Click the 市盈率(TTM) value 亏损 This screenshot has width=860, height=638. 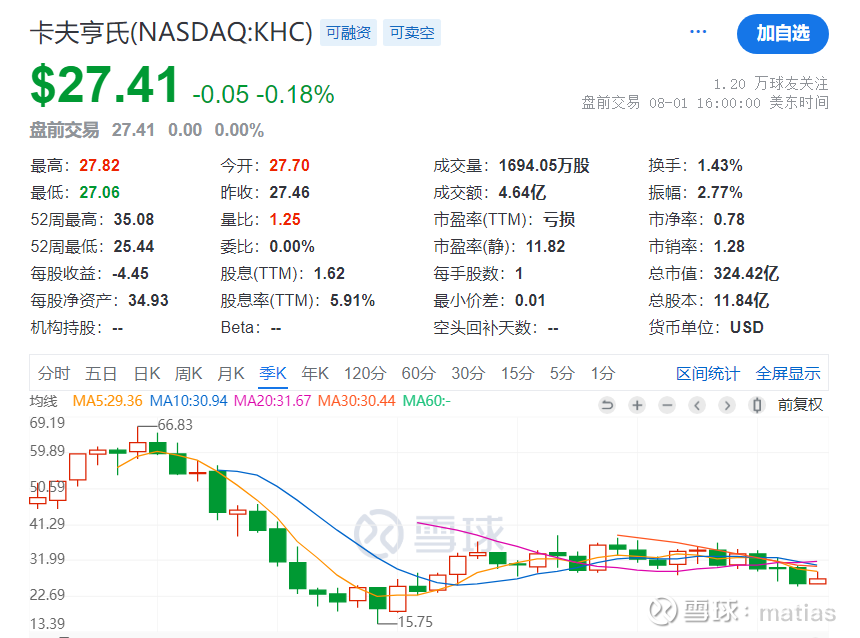point(559,219)
